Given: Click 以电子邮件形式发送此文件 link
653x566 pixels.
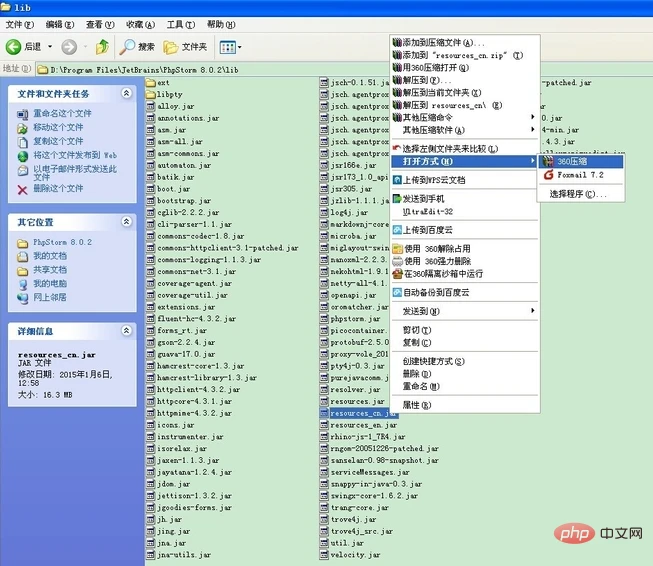Looking at the screenshot, I should click(x=75, y=172).
